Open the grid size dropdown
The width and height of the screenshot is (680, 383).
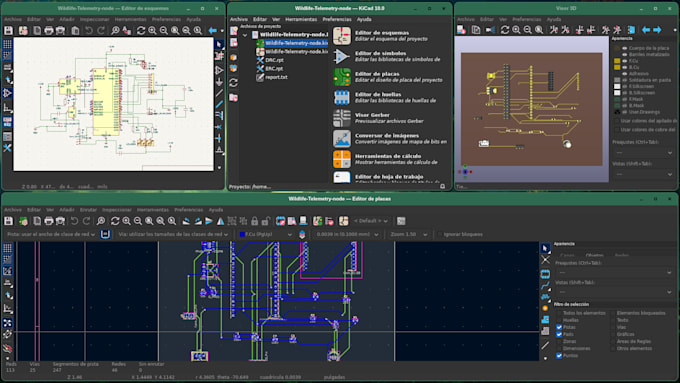pos(347,234)
